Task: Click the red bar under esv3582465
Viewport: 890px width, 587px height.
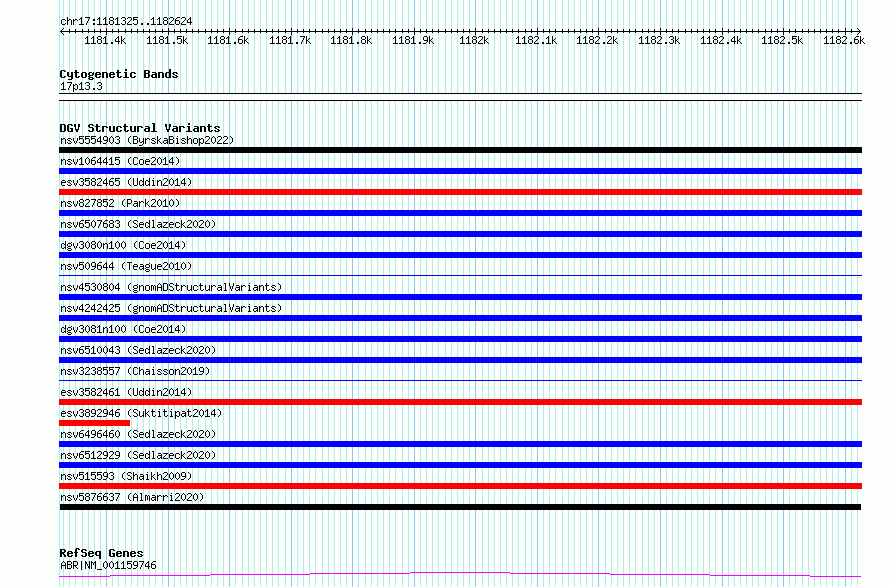Action: click(460, 192)
